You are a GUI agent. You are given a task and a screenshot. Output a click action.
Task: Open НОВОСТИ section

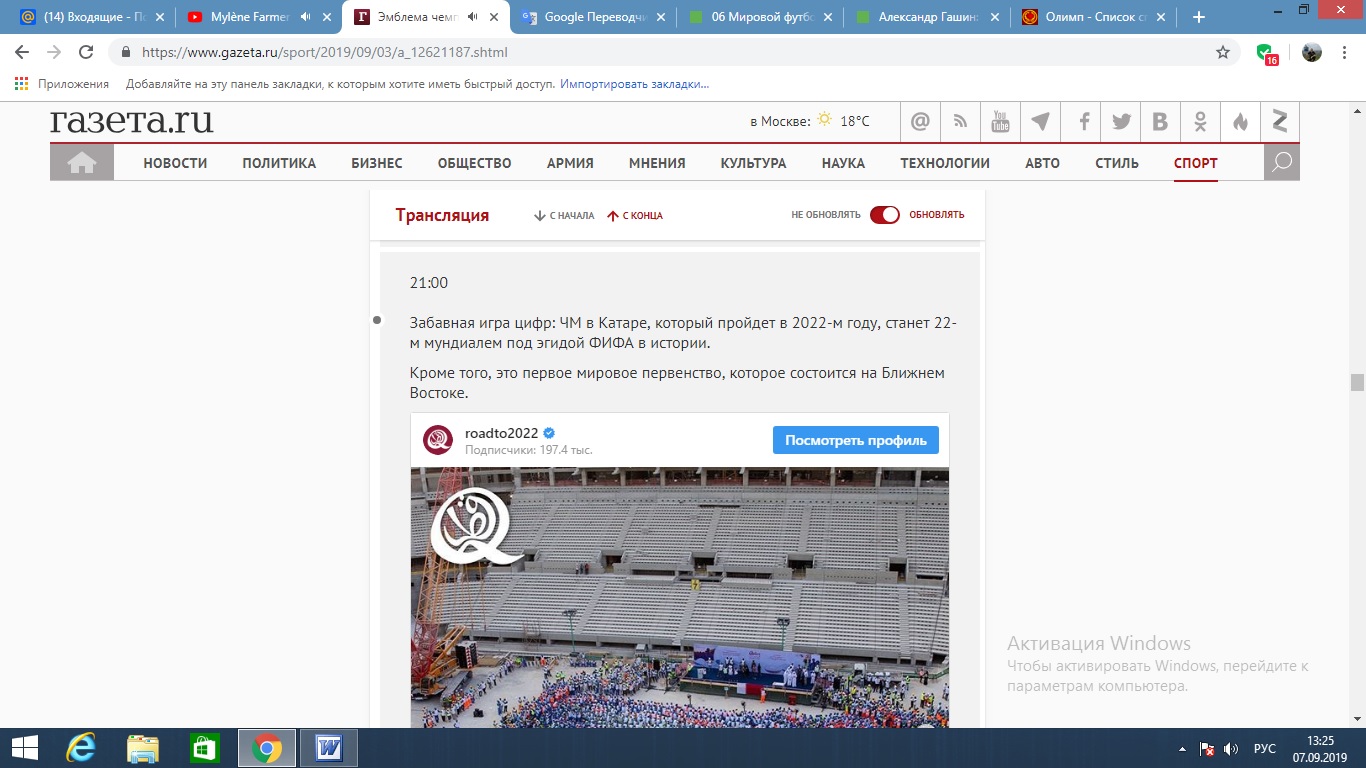click(175, 163)
